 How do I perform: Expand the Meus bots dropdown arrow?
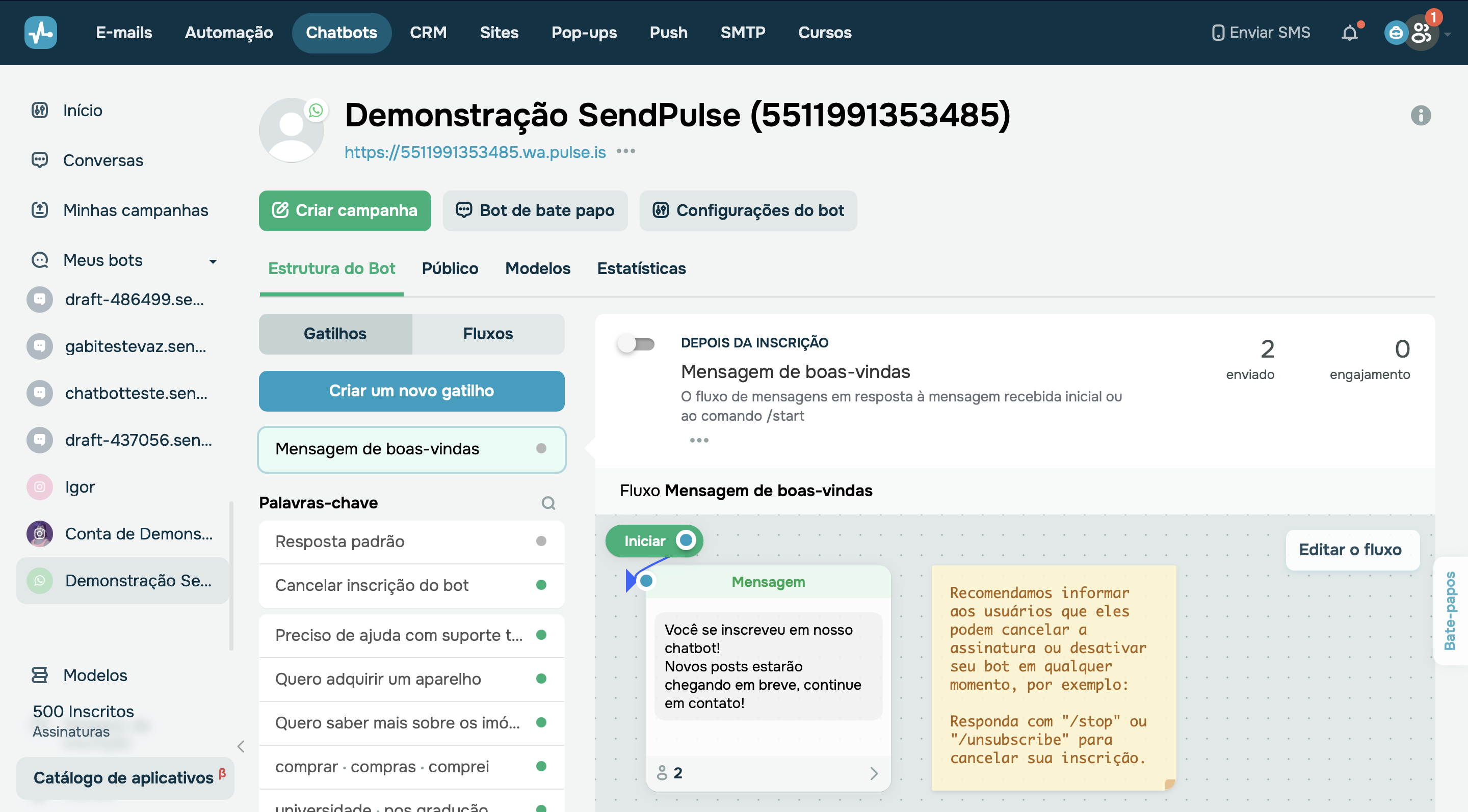click(213, 261)
